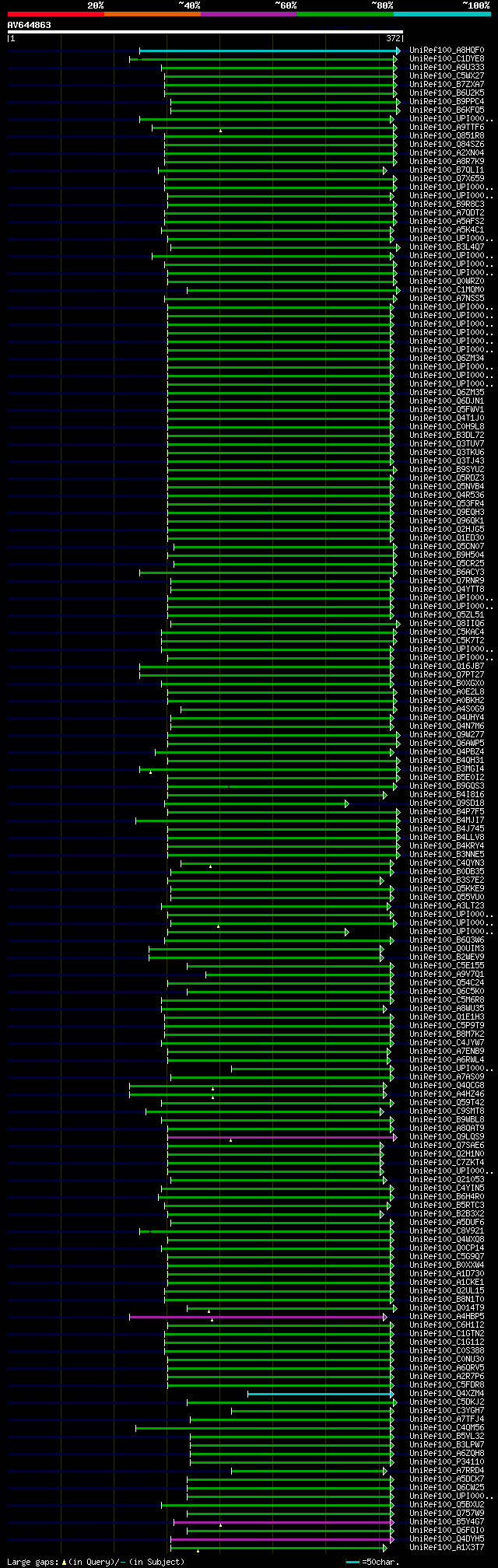This screenshot has width=498, height=1568.
Task: Select hit UniRef100_A5K4C1
Action: [x=447, y=230]
